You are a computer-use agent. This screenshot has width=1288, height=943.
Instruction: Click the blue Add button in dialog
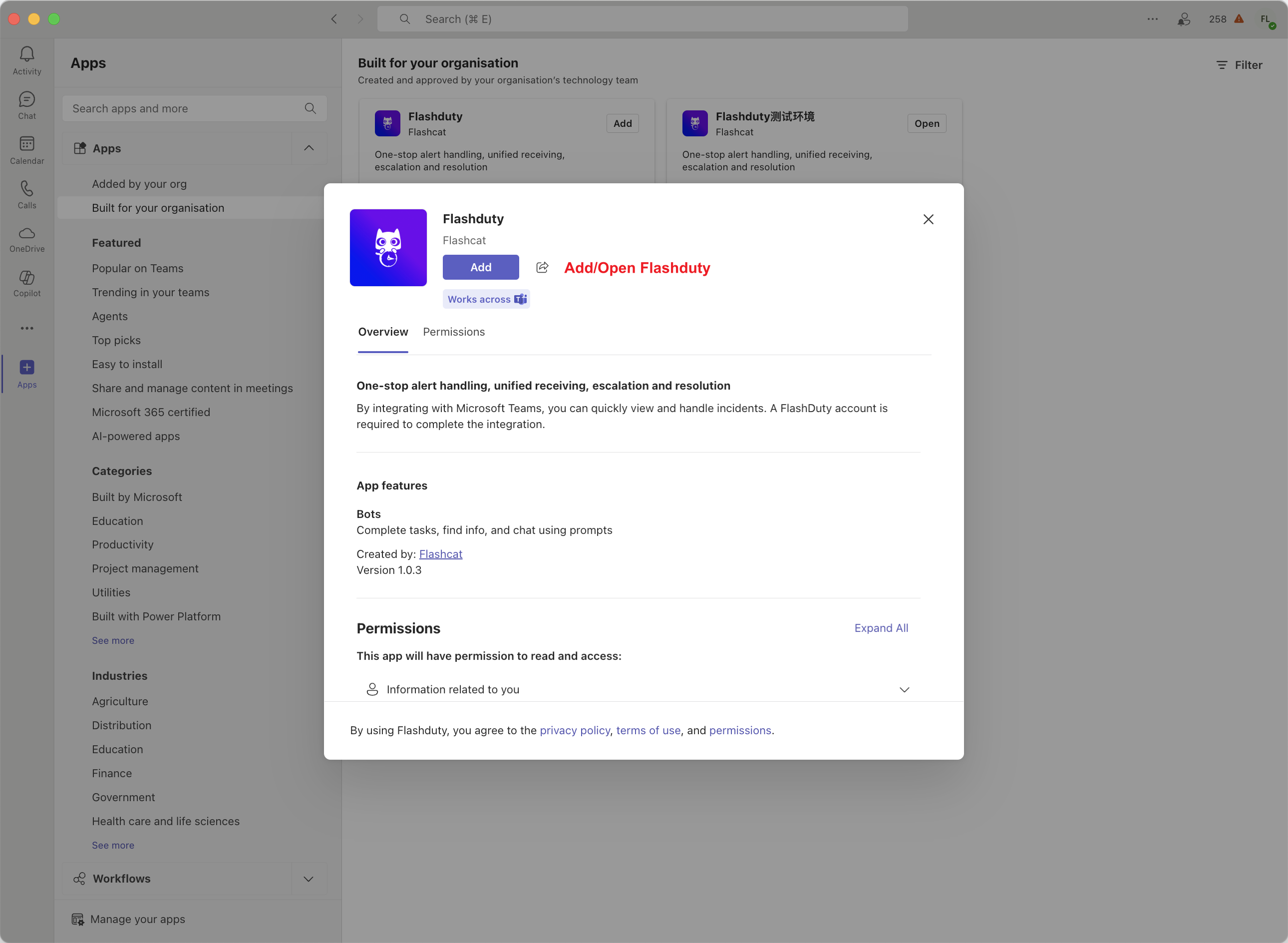point(480,267)
